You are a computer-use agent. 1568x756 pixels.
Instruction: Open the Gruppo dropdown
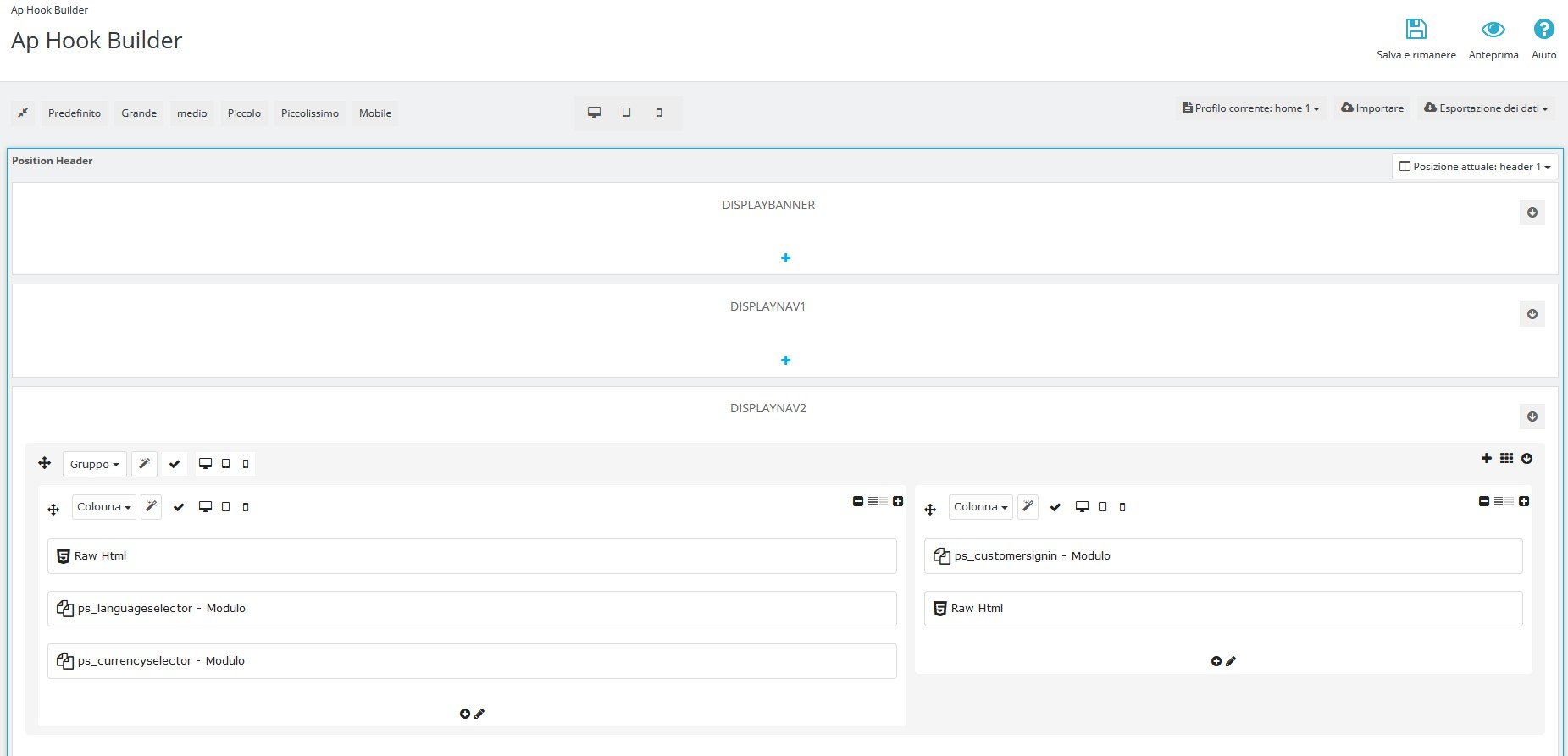(94, 464)
